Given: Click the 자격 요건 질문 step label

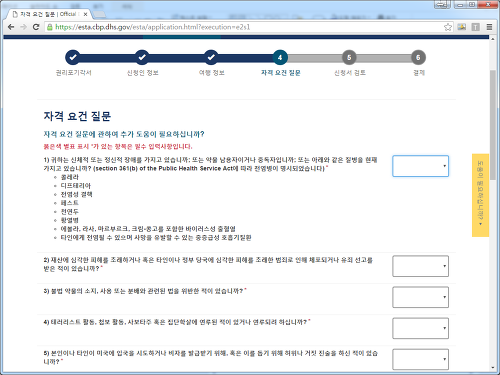Looking at the screenshot, I should click(280, 73).
